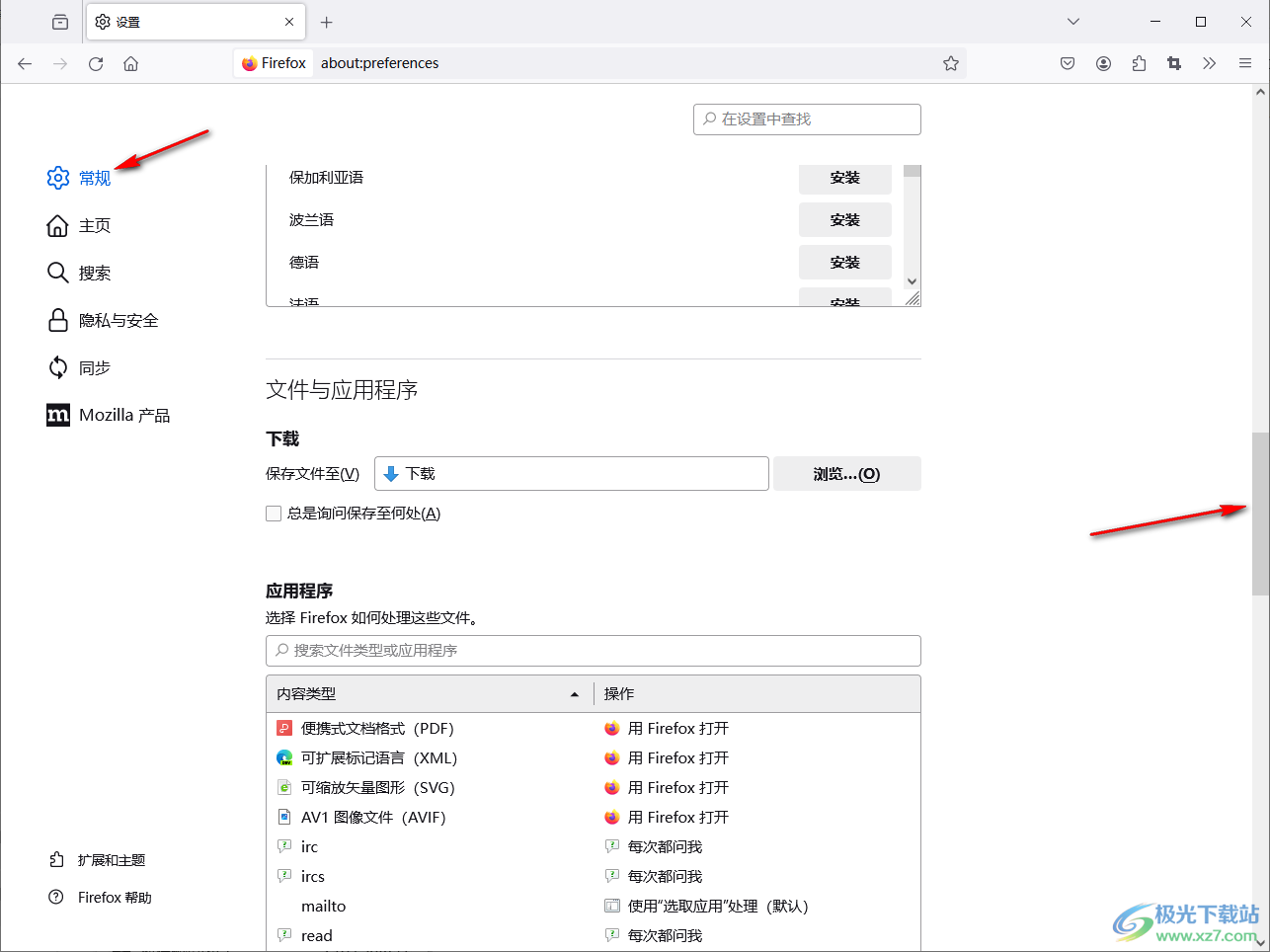Open the application hamburger menu
1270x952 pixels.
tap(1245, 63)
